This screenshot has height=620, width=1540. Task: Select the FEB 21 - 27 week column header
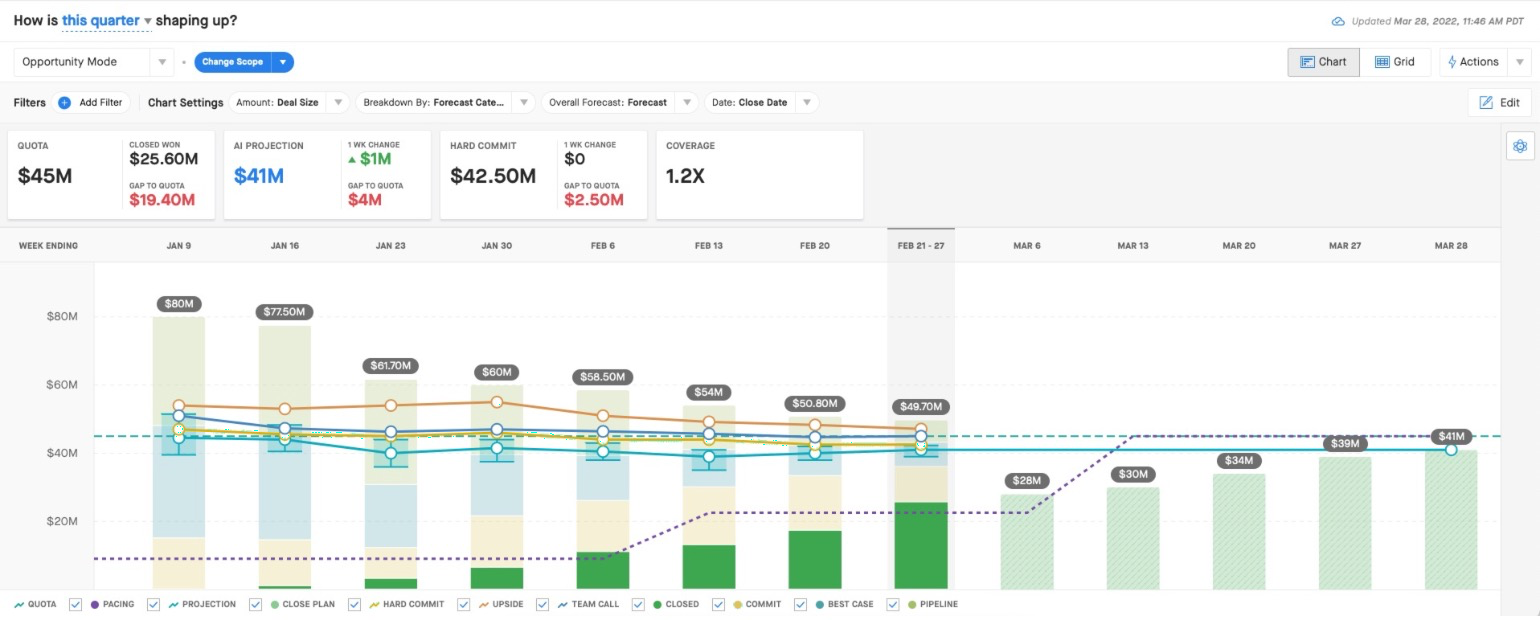(x=921, y=245)
